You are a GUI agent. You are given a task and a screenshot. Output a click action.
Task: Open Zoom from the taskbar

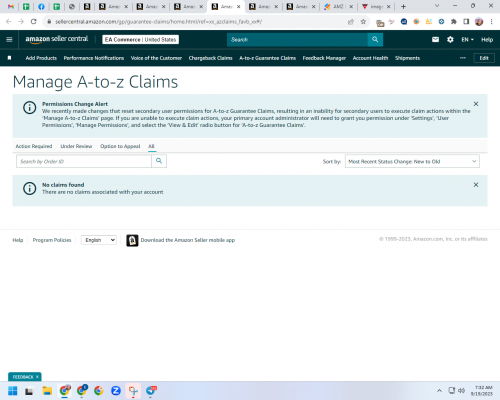click(116, 390)
